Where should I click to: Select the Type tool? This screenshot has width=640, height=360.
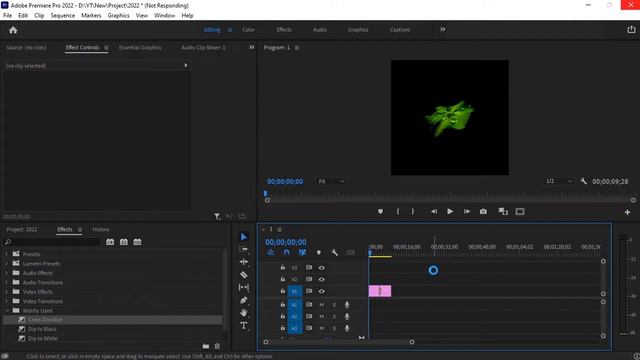coord(244,326)
